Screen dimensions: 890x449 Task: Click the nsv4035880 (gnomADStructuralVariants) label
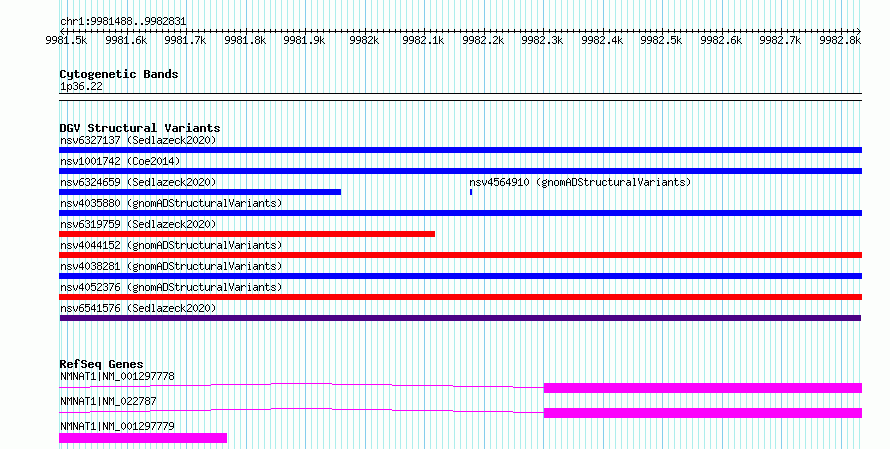[x=171, y=203]
